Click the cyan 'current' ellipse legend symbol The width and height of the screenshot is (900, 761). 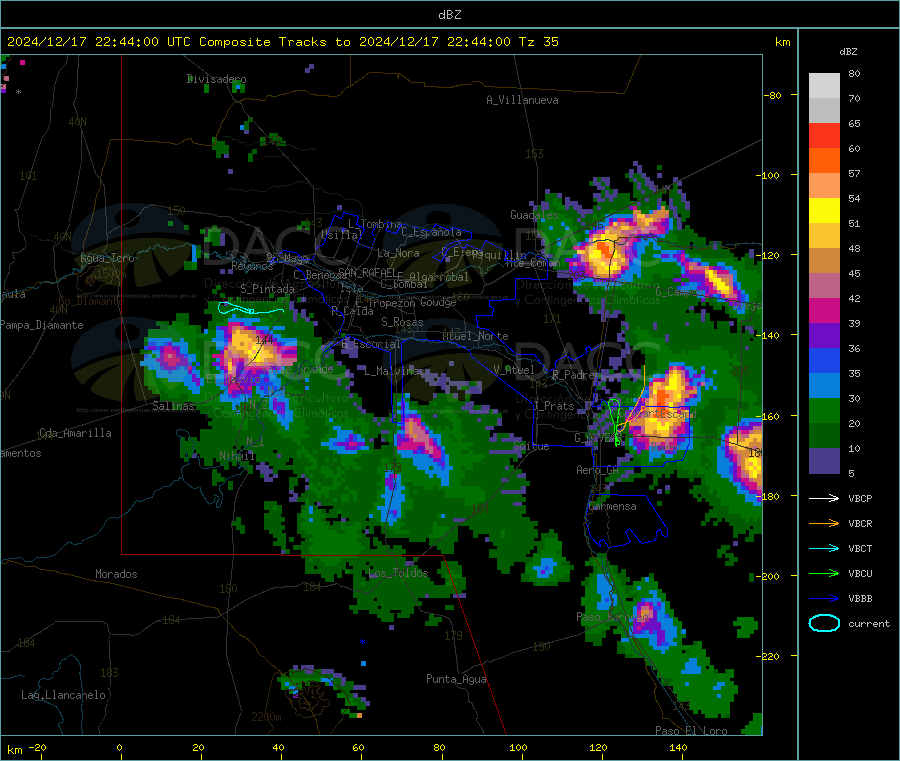(824, 623)
